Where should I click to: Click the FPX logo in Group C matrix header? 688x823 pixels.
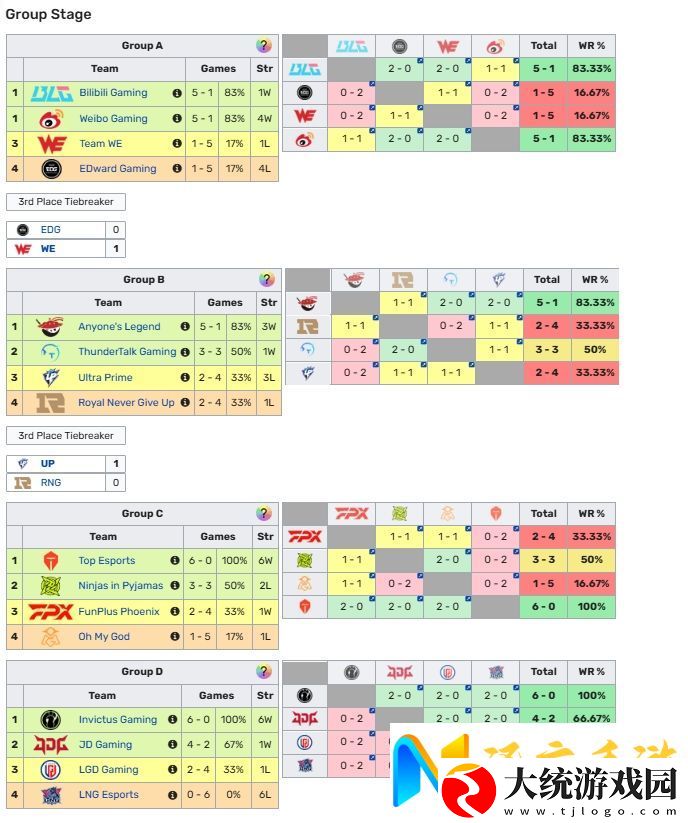(352, 513)
